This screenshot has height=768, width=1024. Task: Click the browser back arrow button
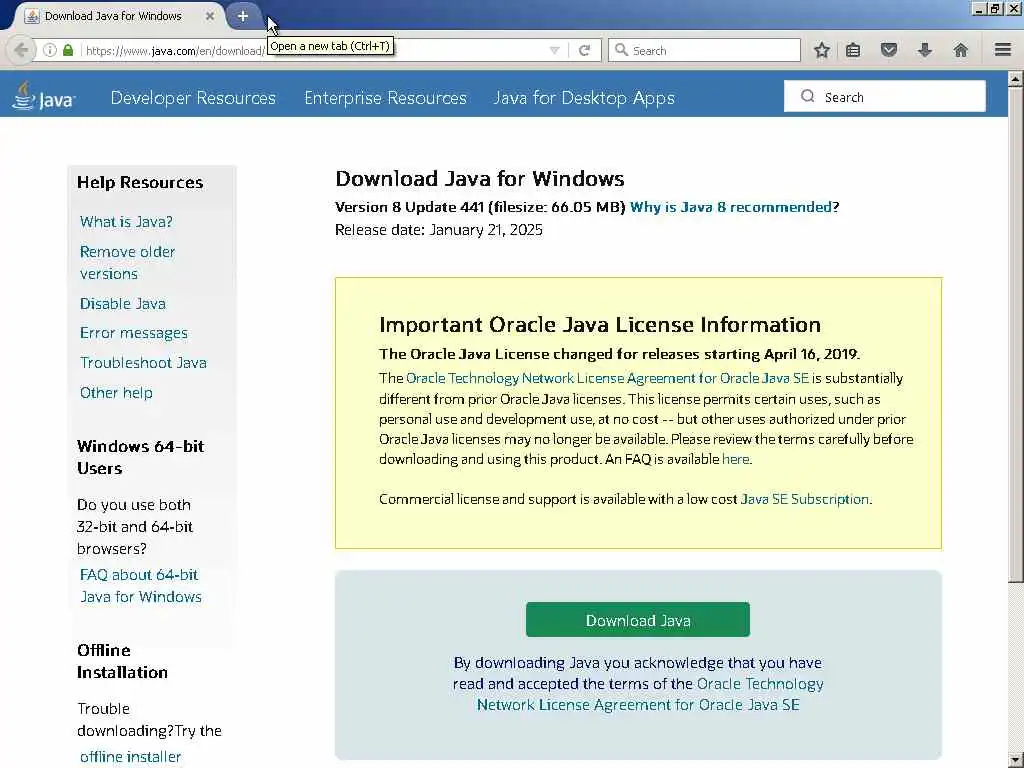coord(21,50)
